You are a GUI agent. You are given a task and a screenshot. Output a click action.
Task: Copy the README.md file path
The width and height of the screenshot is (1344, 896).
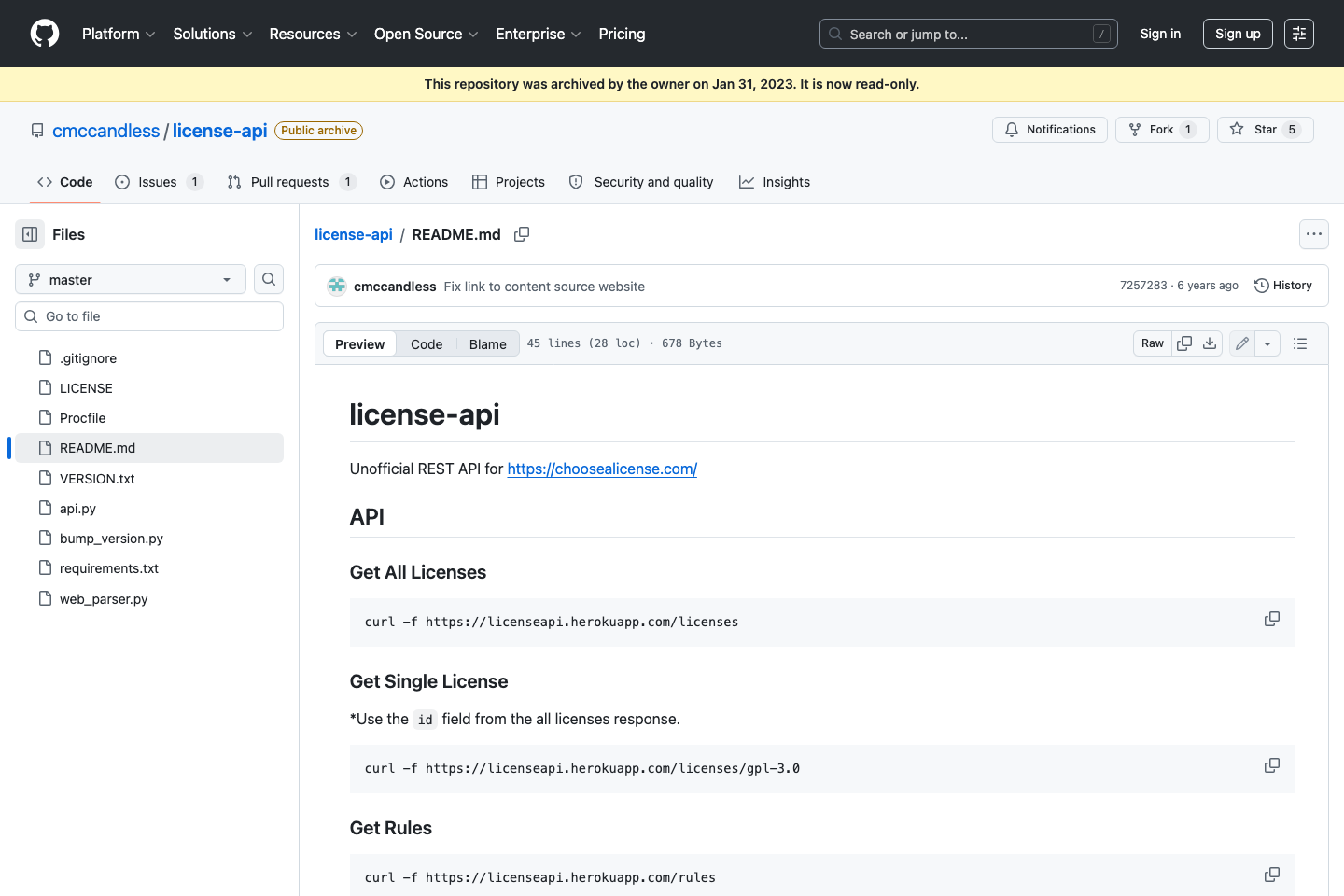(522, 234)
